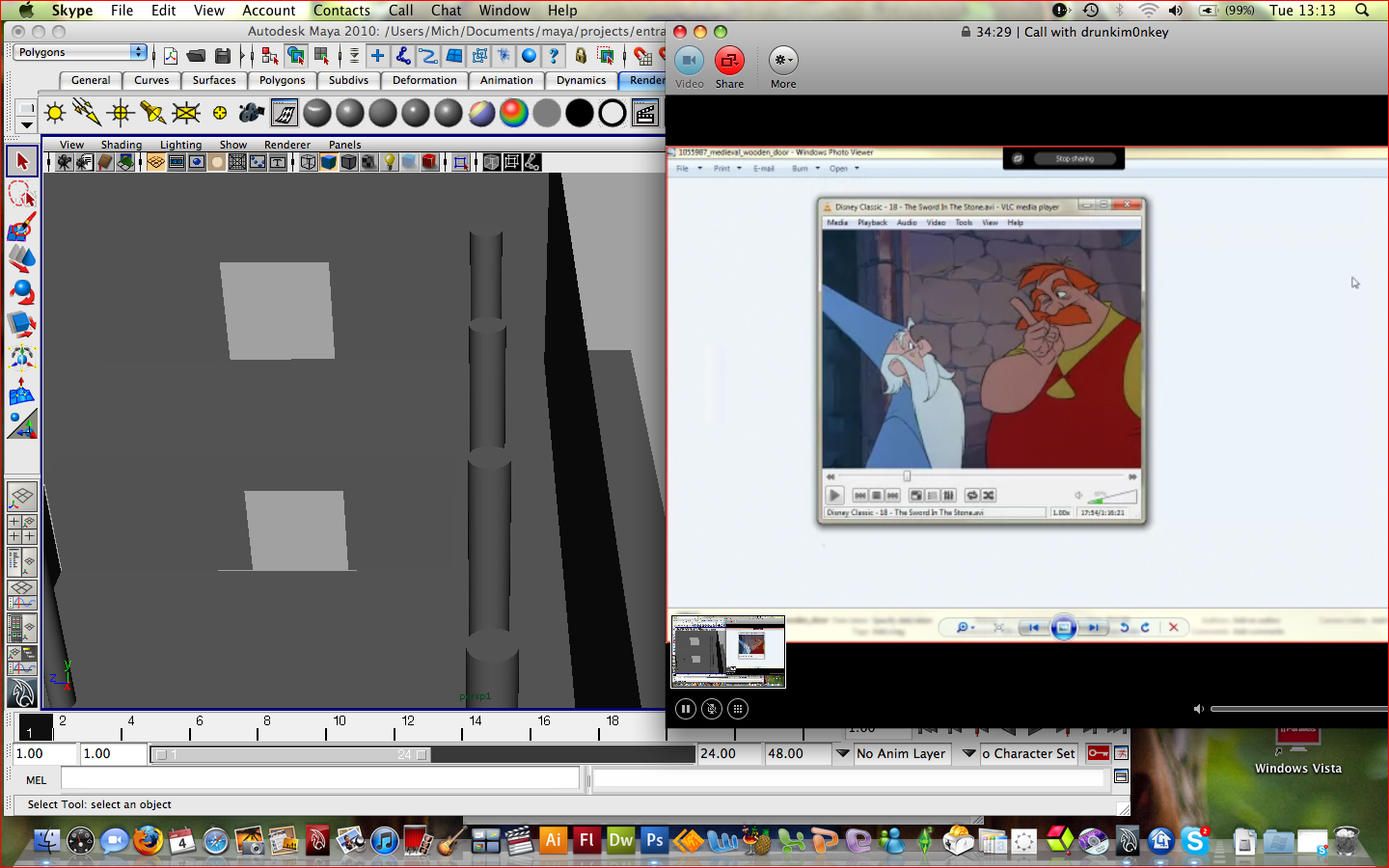The width and height of the screenshot is (1389, 868).
Task: Open the Skype call dial pad
Action: tap(737, 709)
